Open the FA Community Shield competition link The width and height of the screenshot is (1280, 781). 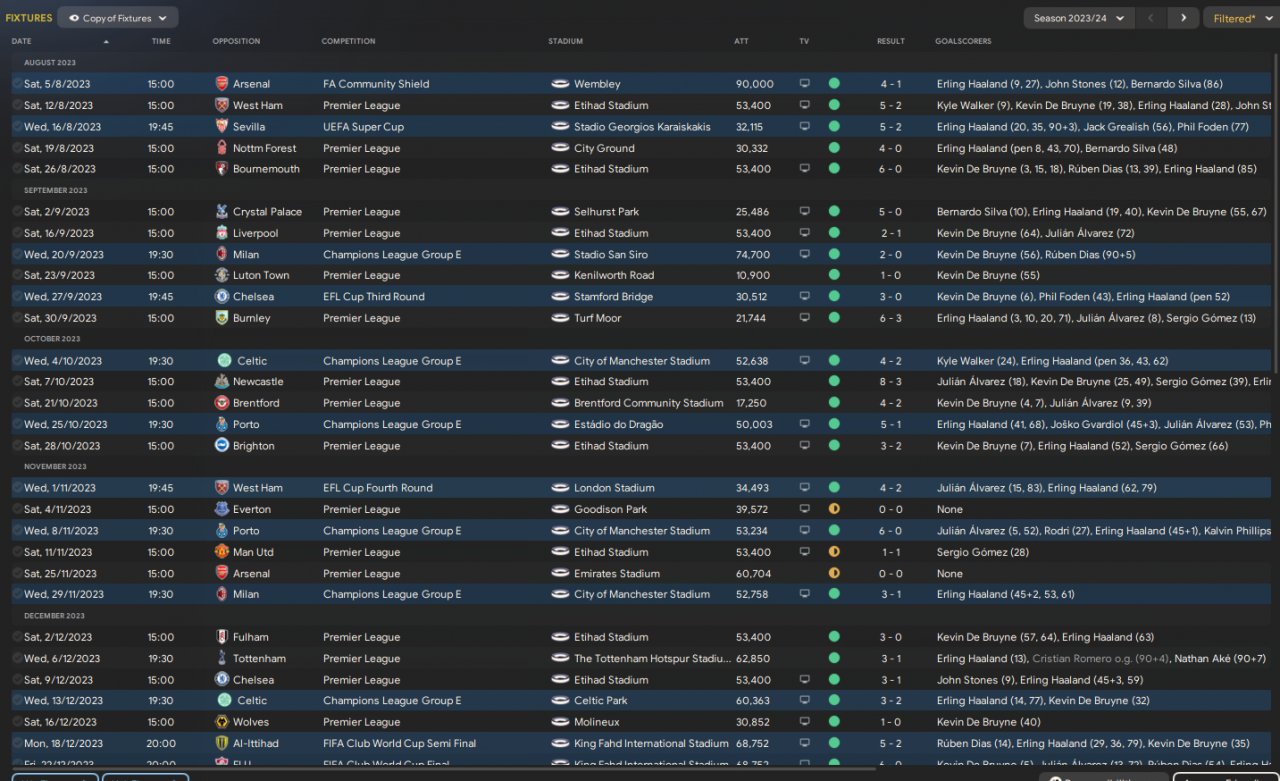click(x=376, y=84)
